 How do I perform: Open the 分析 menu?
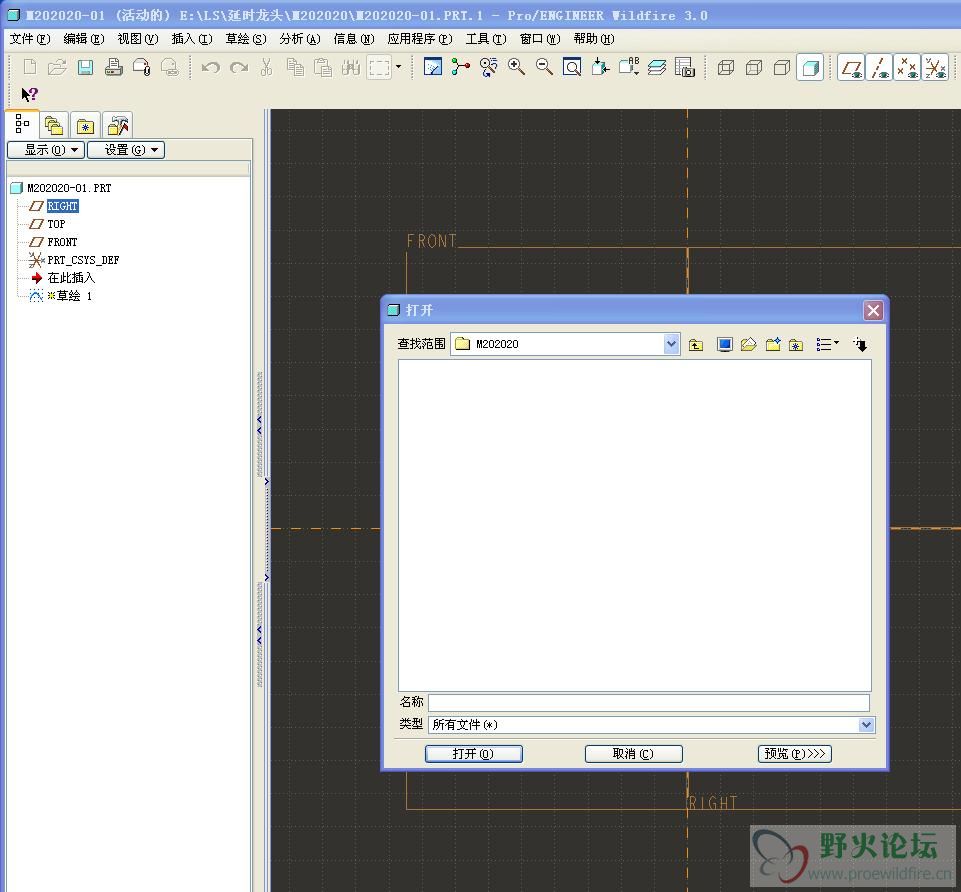pos(300,39)
